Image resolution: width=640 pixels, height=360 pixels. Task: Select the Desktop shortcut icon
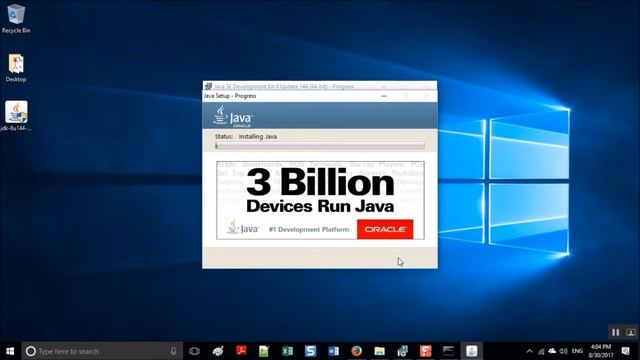click(16, 68)
